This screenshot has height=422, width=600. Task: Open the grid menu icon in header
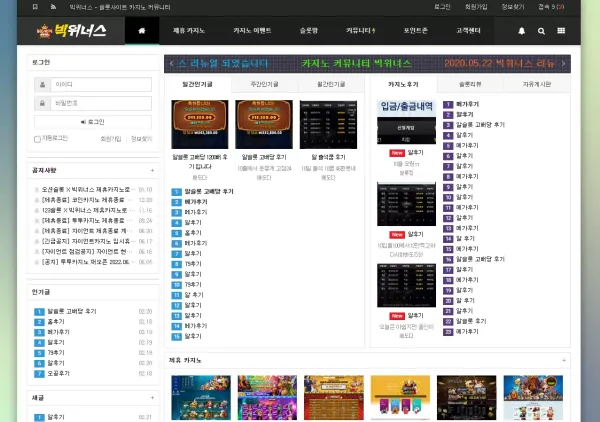[x=561, y=31]
